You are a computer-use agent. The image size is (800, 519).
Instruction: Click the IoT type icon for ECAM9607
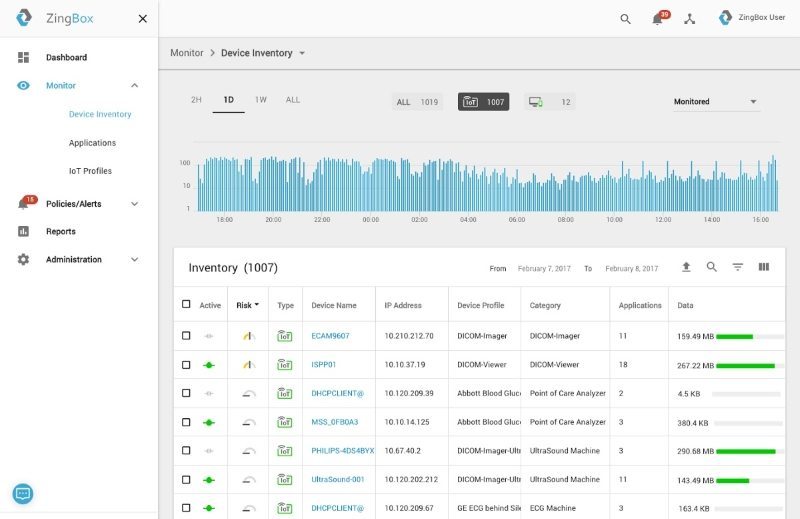(x=285, y=336)
